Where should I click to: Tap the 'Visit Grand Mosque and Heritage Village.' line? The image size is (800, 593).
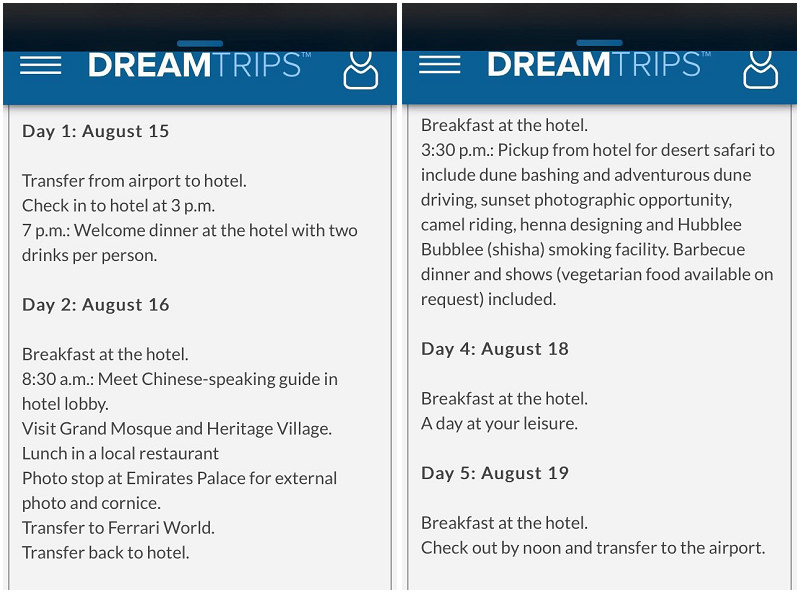177,428
